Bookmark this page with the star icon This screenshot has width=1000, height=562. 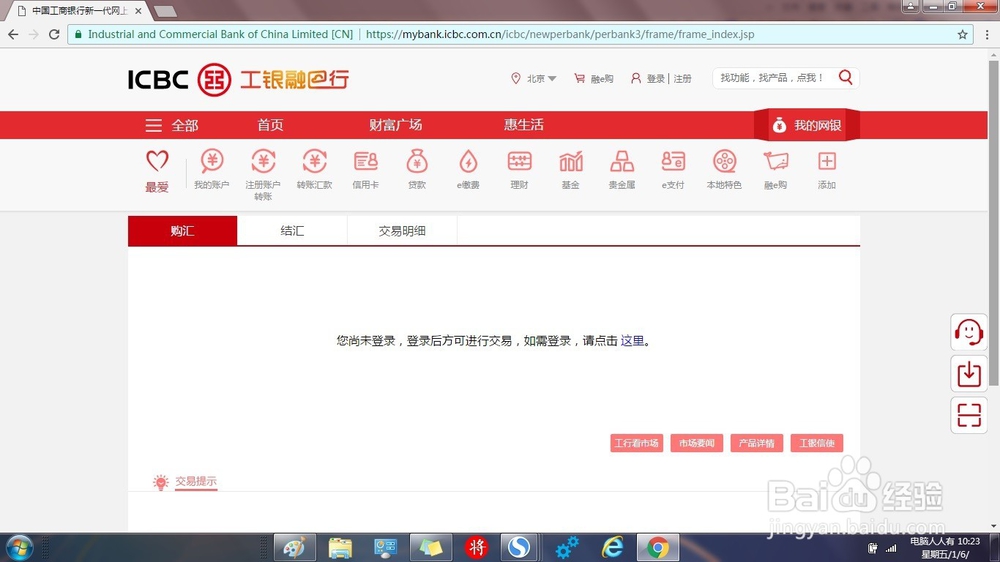click(962, 34)
